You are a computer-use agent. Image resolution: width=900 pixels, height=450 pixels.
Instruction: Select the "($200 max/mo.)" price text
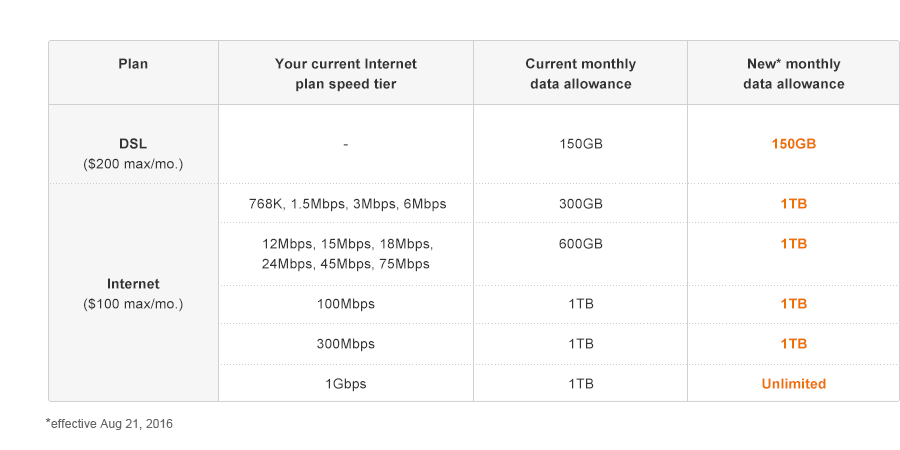click(x=133, y=163)
